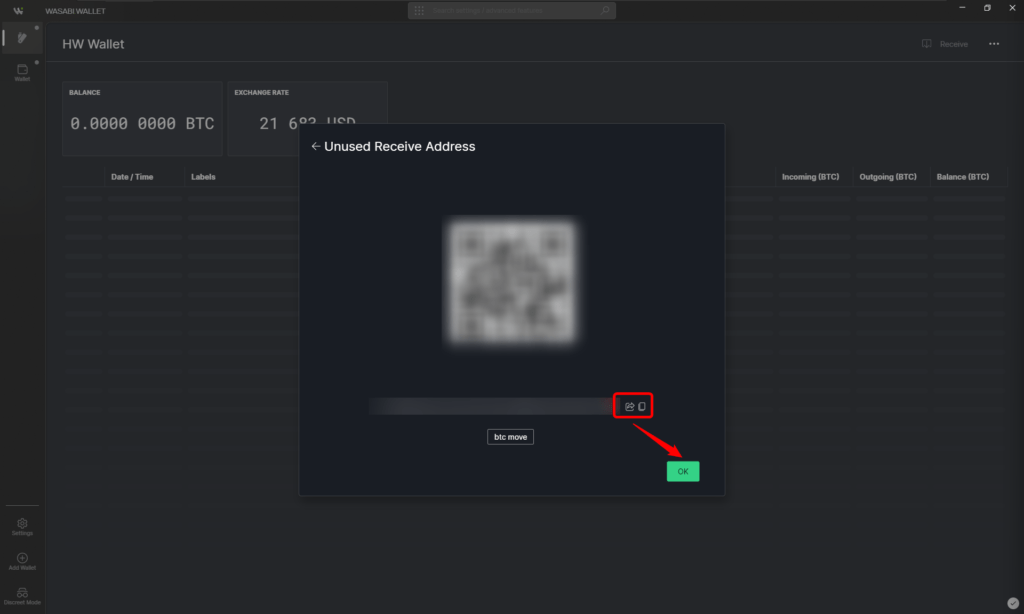Click the Date / Time column header

132,177
